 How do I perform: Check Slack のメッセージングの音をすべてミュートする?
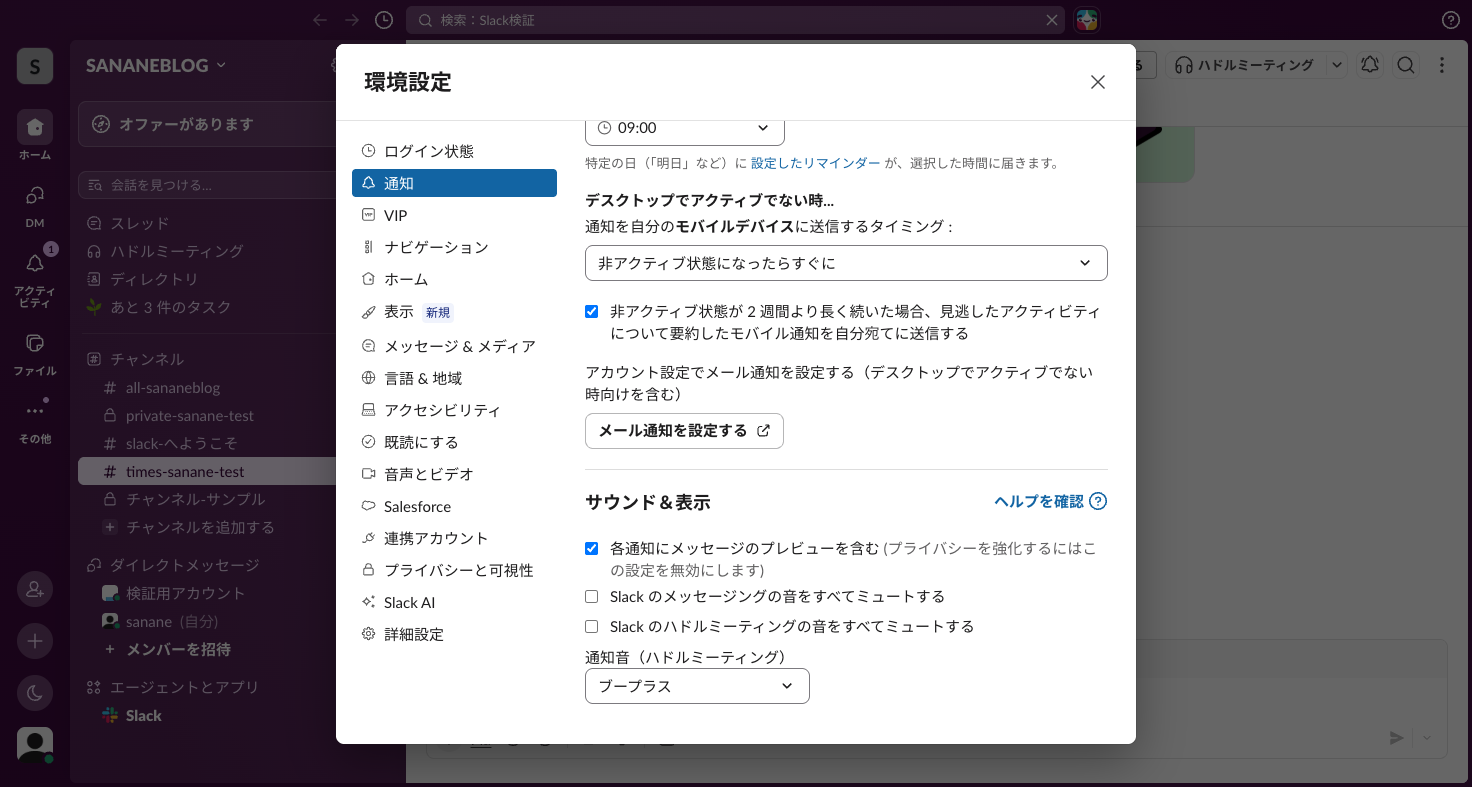(592, 596)
